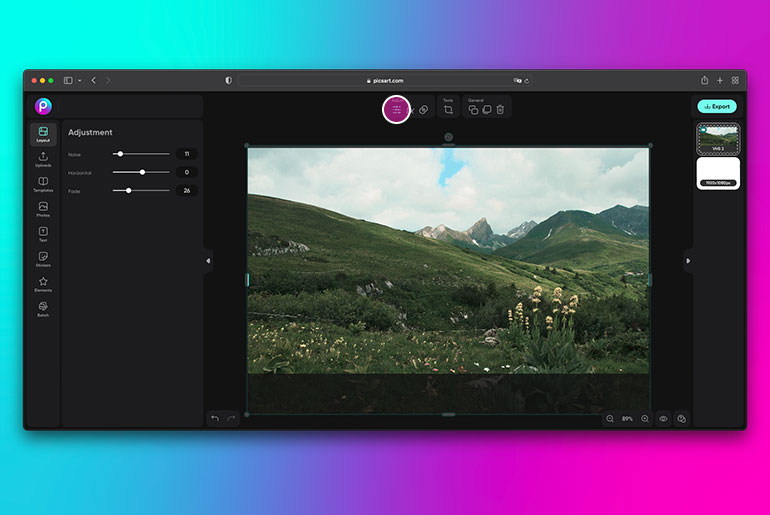Collapse the right layers panel arrow

click(688, 261)
